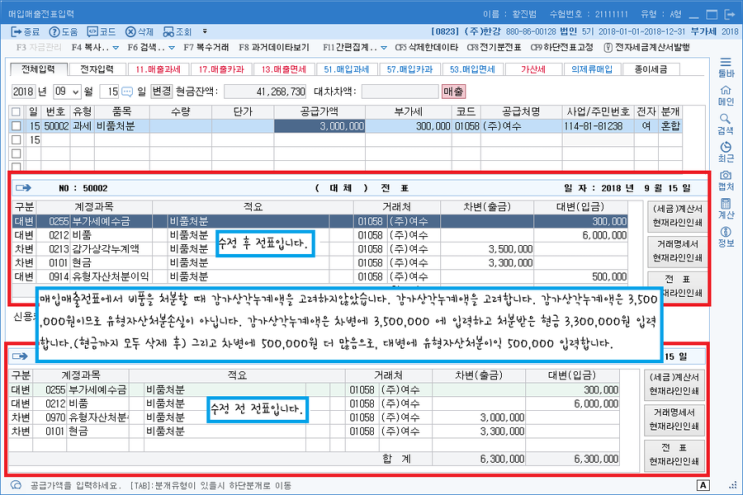Viewport: 743px width, 495px height.
Task: Click the 검색 magnifier icon in sidebar
Action: click(x=725, y=118)
